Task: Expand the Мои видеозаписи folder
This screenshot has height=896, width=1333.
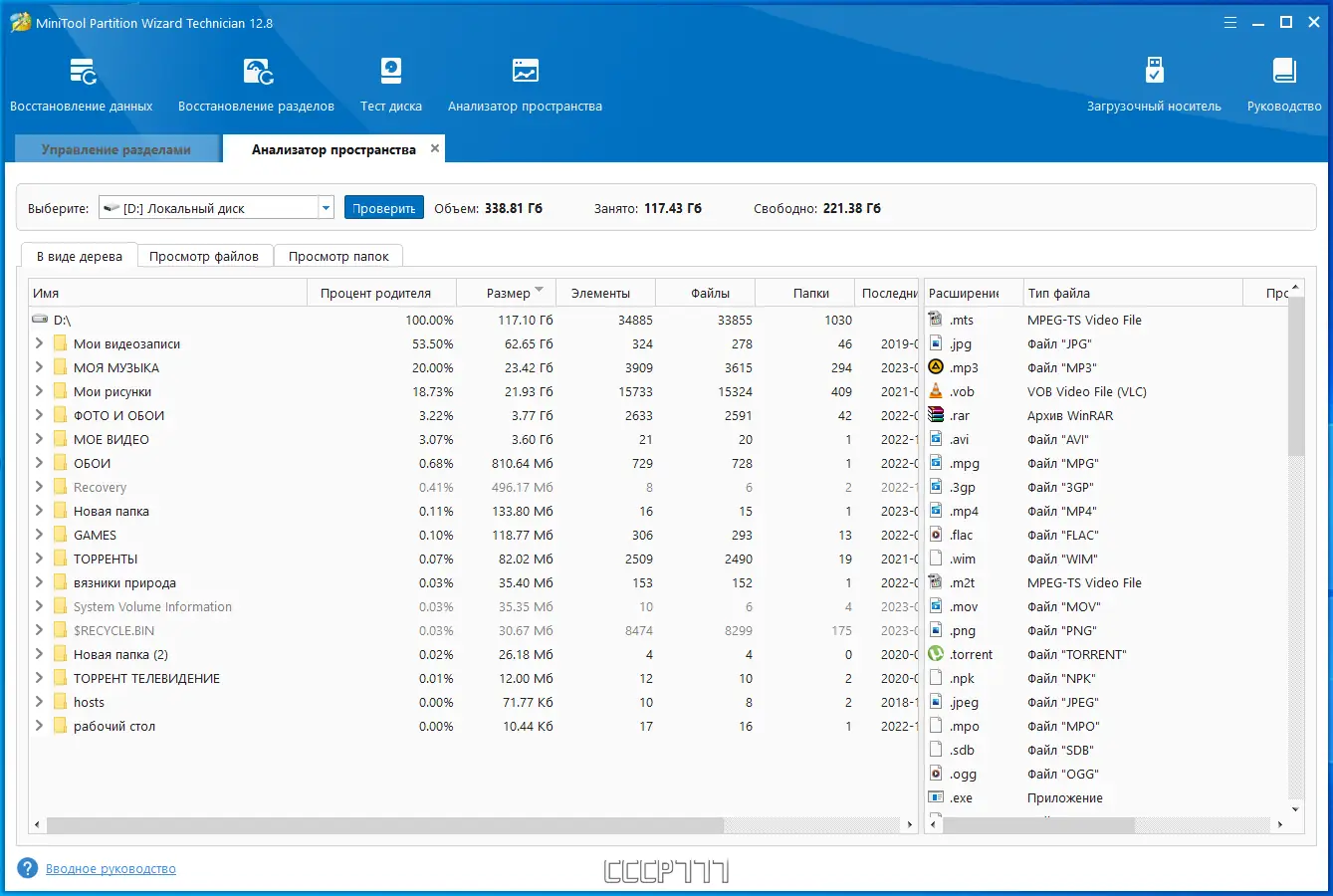Action: coord(39,343)
